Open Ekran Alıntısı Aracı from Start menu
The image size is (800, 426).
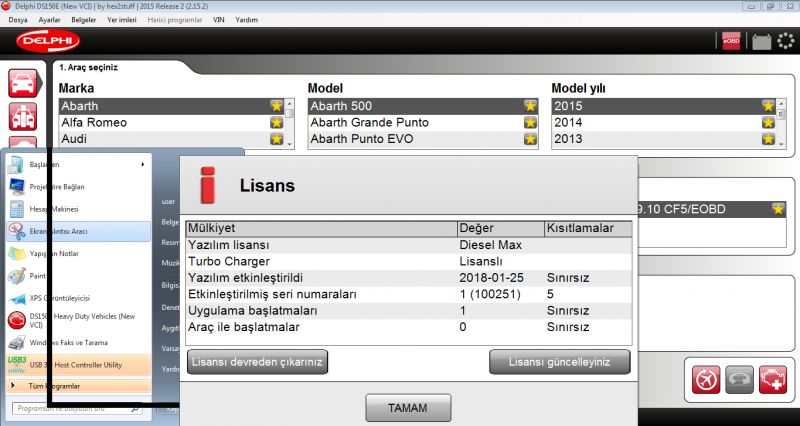tap(79, 231)
